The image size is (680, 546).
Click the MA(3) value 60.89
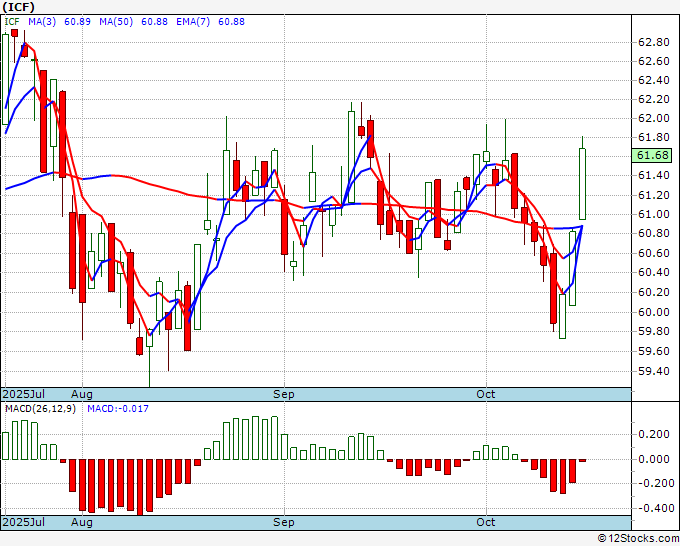77,21
